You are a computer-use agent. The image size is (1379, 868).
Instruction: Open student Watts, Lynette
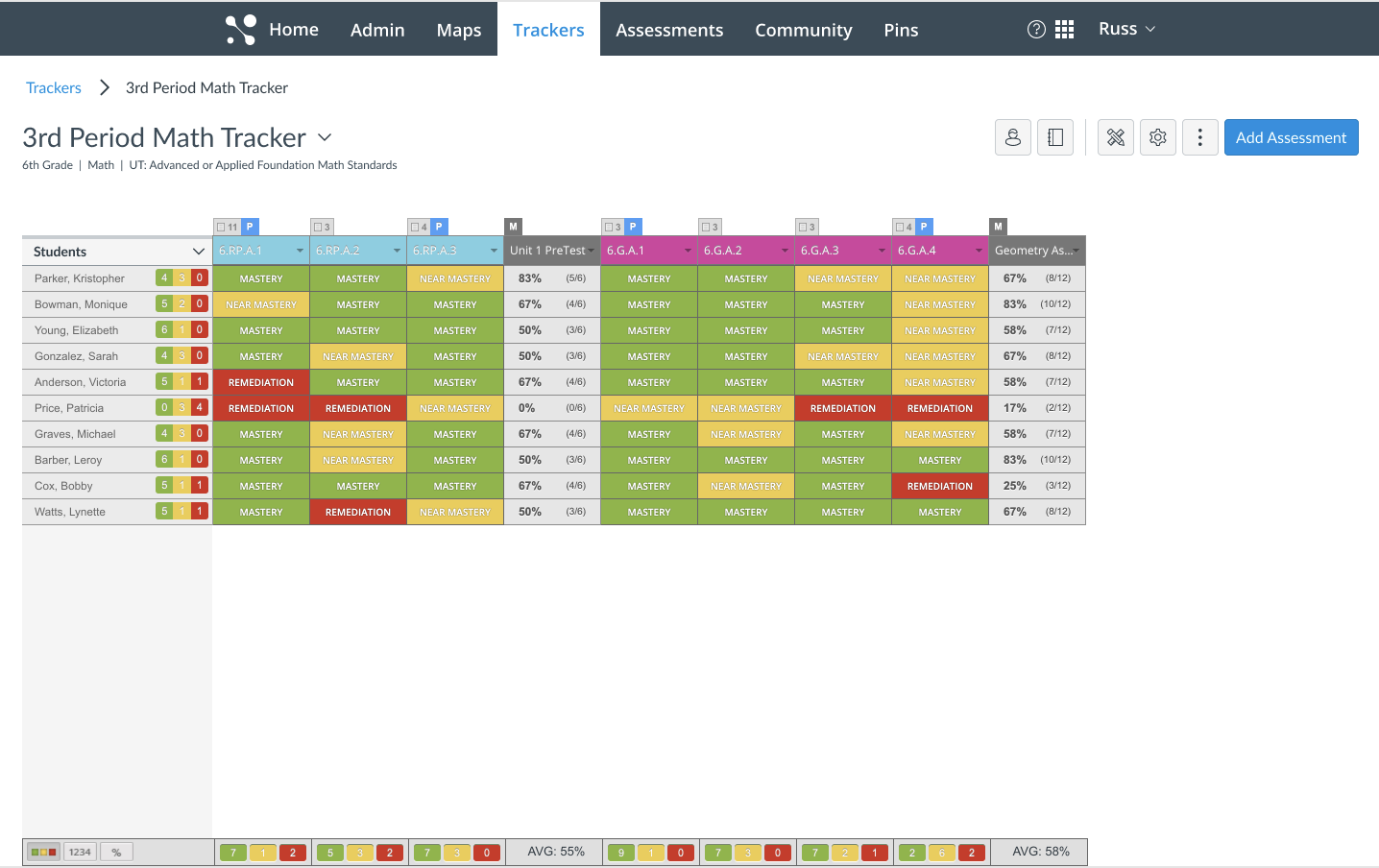pyautogui.click(x=70, y=512)
